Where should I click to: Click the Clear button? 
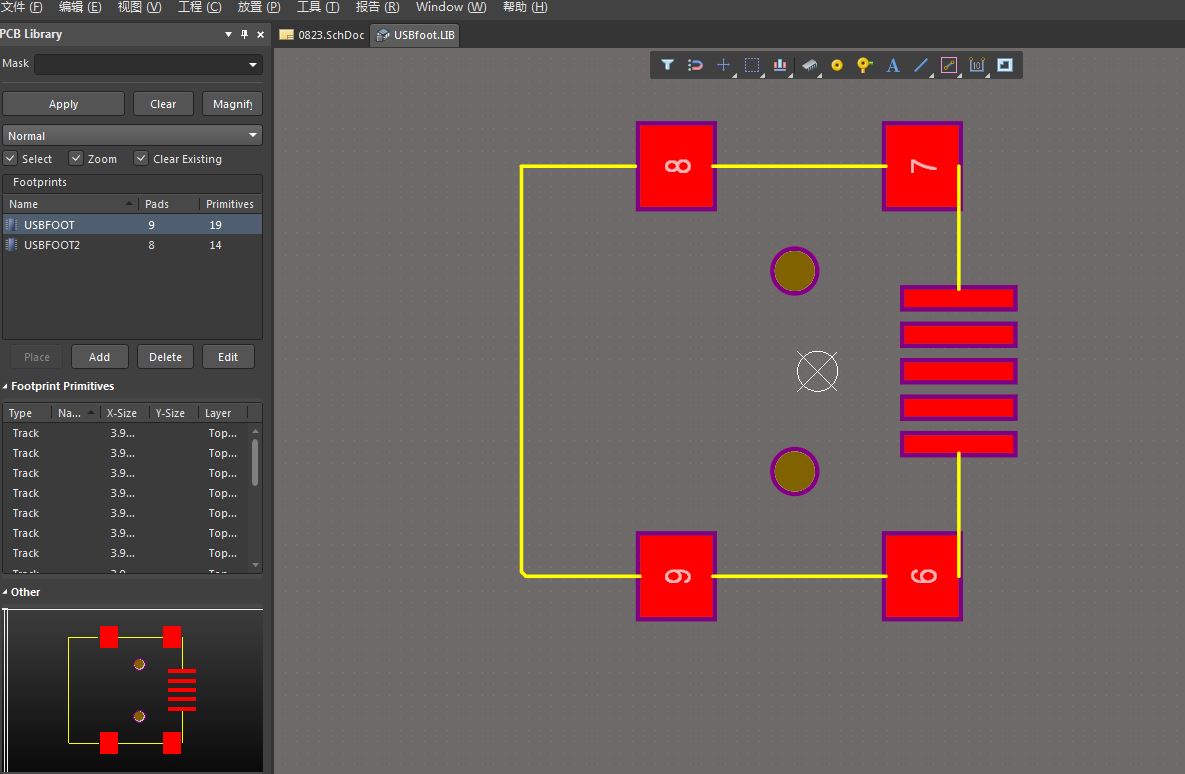point(163,104)
